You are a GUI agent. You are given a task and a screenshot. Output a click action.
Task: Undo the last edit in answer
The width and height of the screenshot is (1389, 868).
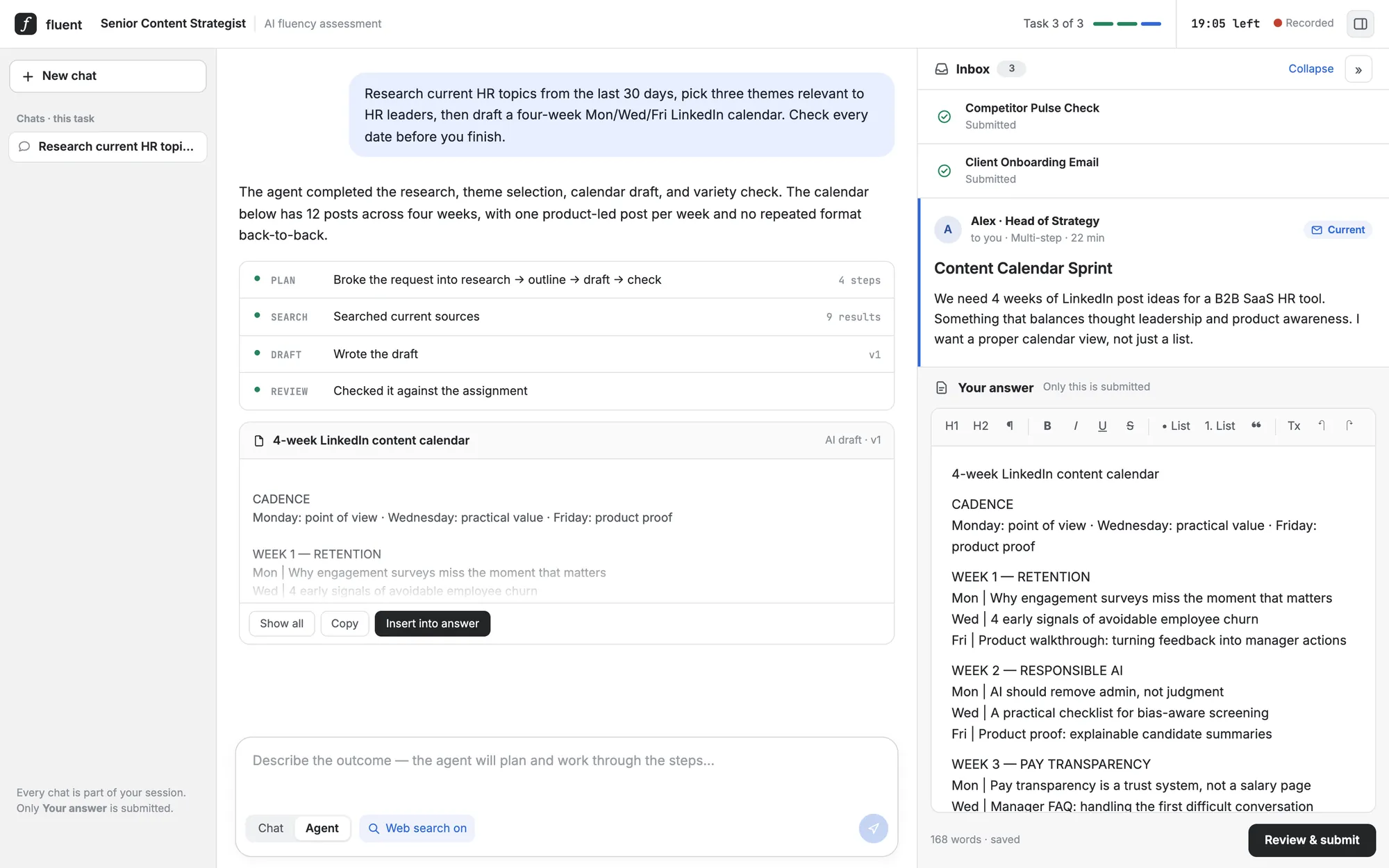(x=1322, y=426)
